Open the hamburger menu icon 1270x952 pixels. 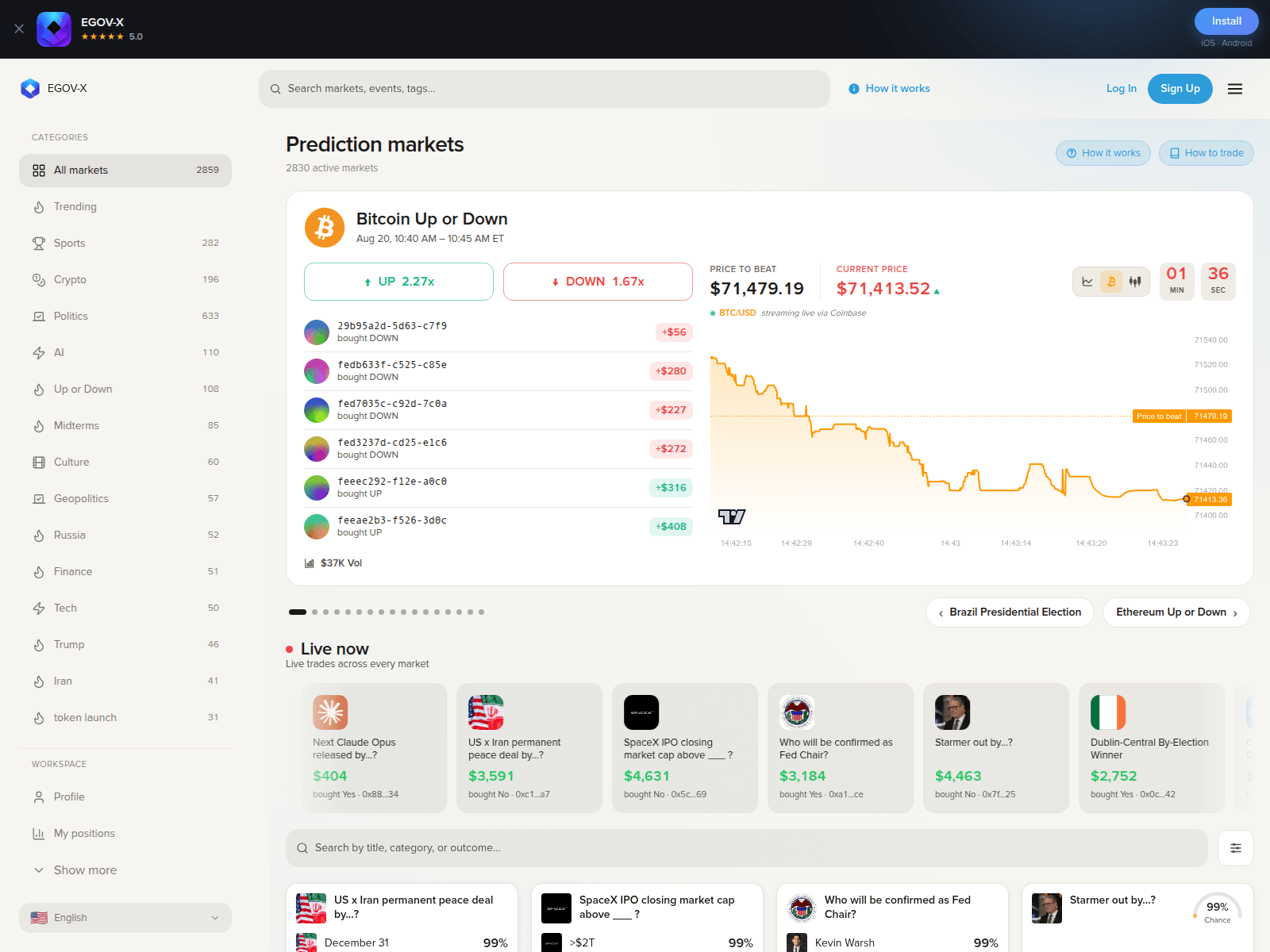pyautogui.click(x=1235, y=89)
